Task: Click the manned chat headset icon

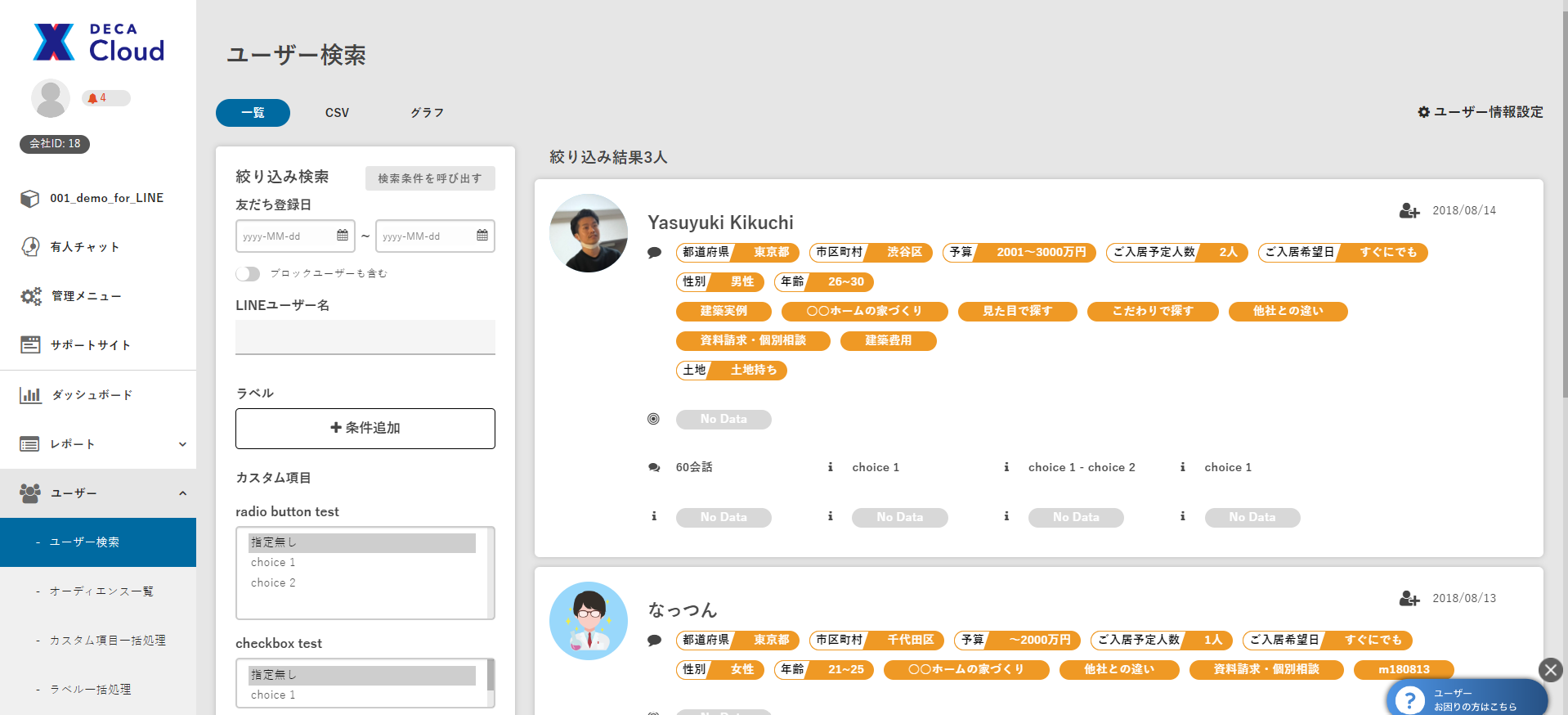Action: [x=30, y=247]
